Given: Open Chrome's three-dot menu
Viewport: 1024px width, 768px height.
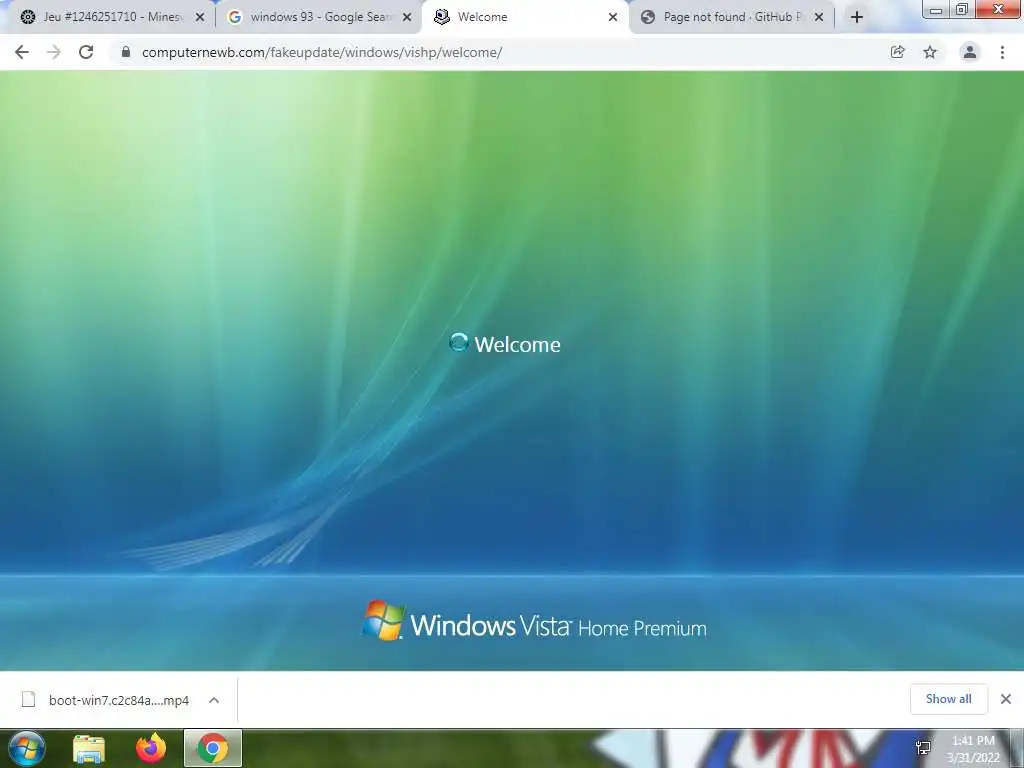Looking at the screenshot, I should tap(1002, 52).
